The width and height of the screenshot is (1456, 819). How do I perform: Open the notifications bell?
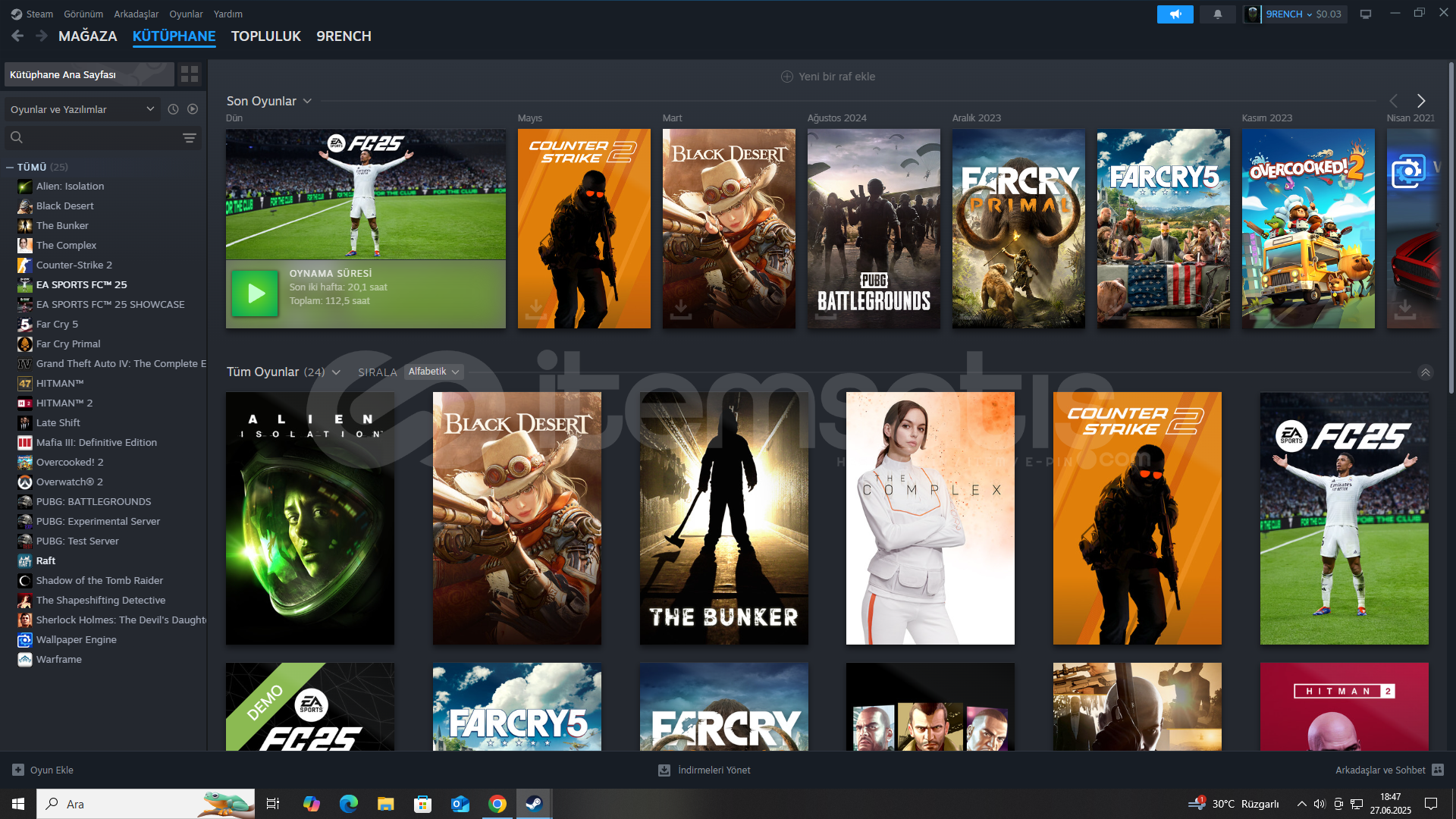pos(1218,14)
